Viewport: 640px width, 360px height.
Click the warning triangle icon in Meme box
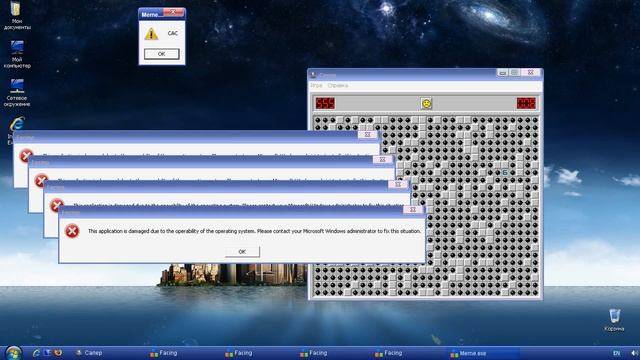pyautogui.click(x=151, y=34)
